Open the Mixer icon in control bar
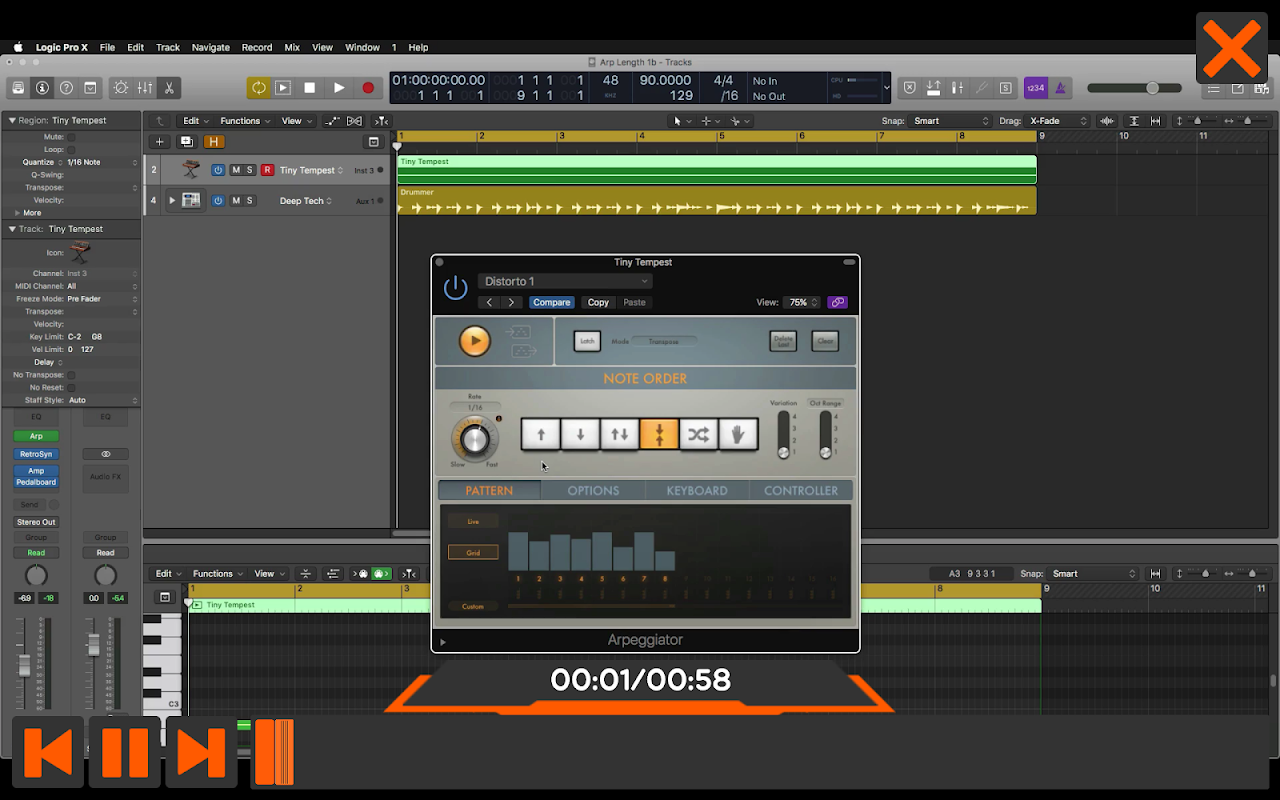Viewport: 1280px width, 800px height. click(145, 88)
